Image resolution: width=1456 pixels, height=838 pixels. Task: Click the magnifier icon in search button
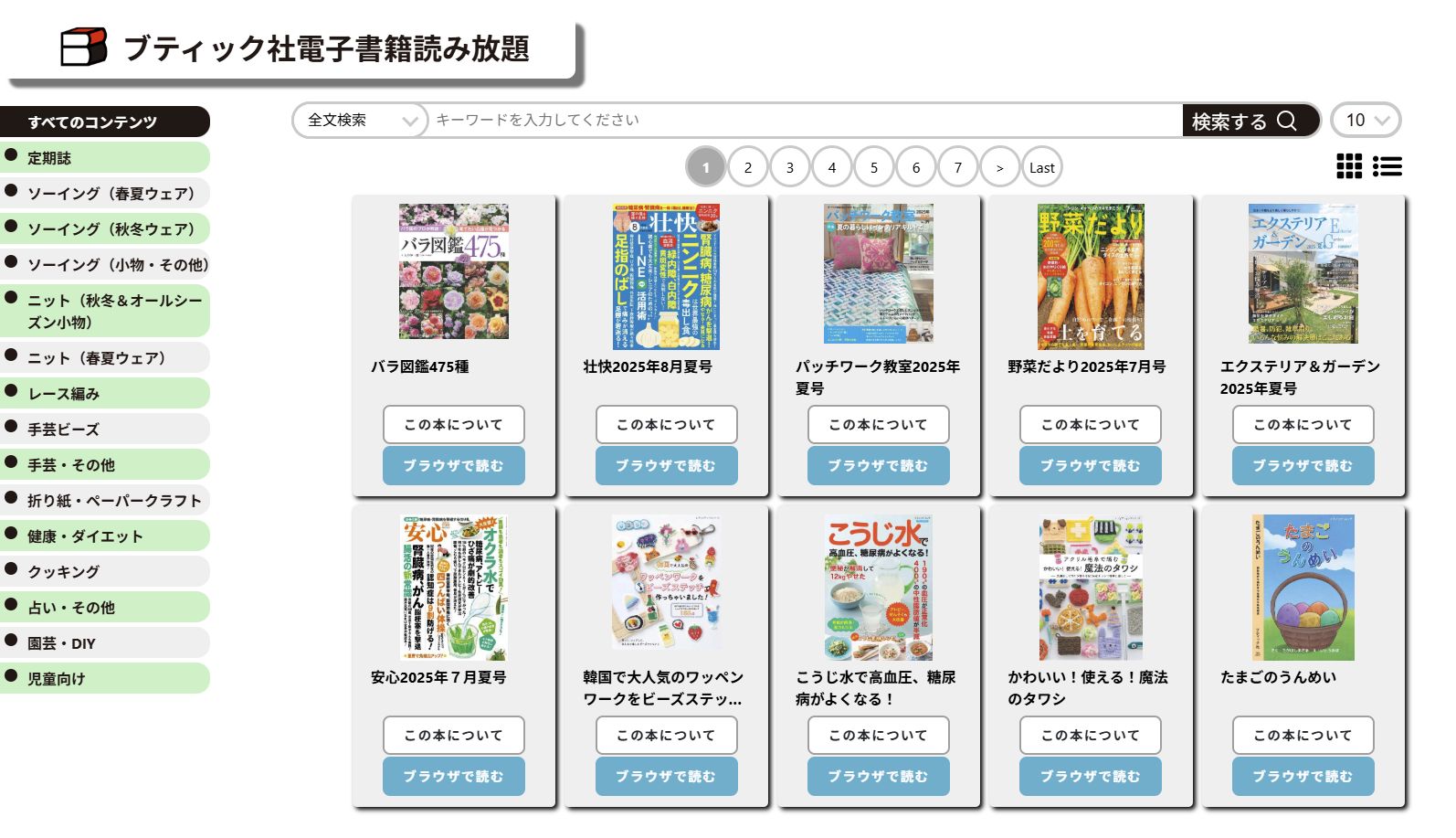click(1287, 121)
